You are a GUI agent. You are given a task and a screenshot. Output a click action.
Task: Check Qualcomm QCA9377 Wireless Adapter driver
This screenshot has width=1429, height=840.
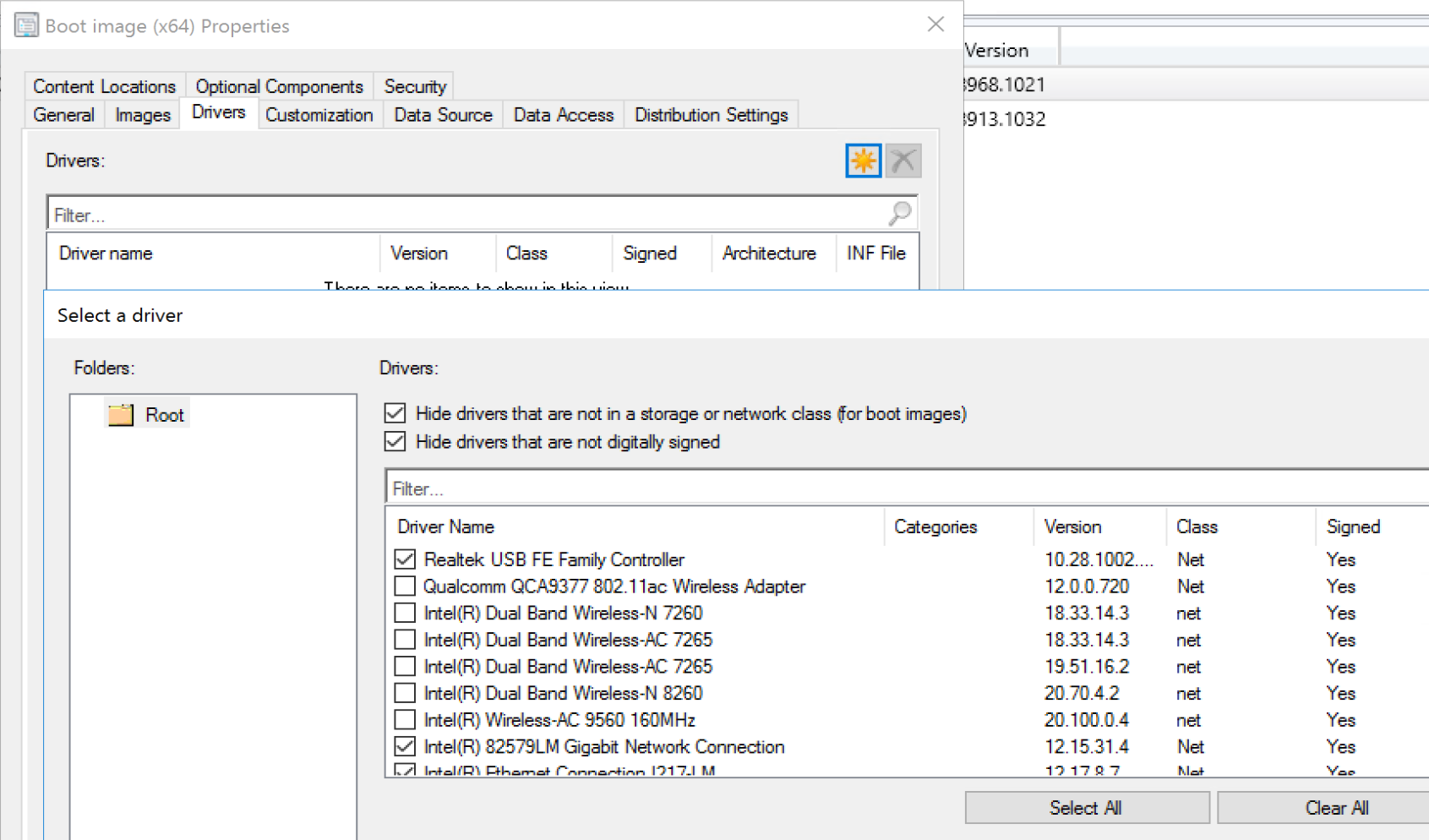tap(406, 586)
